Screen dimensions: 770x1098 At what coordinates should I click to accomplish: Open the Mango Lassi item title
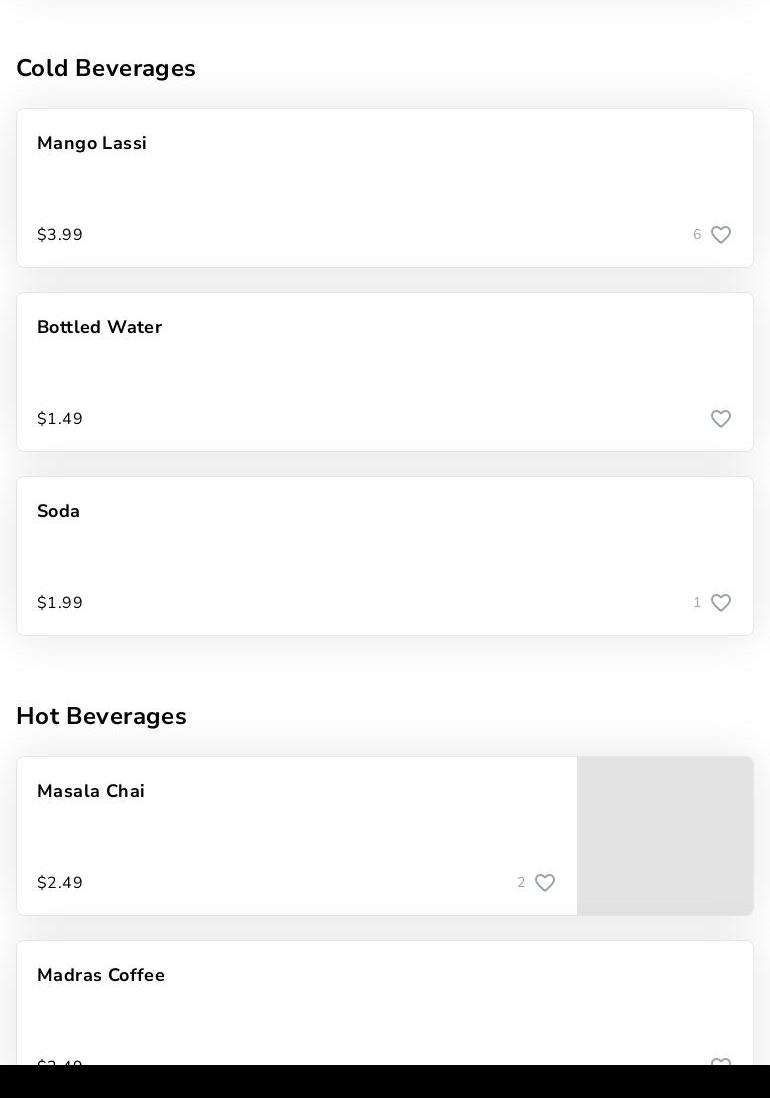(92, 143)
